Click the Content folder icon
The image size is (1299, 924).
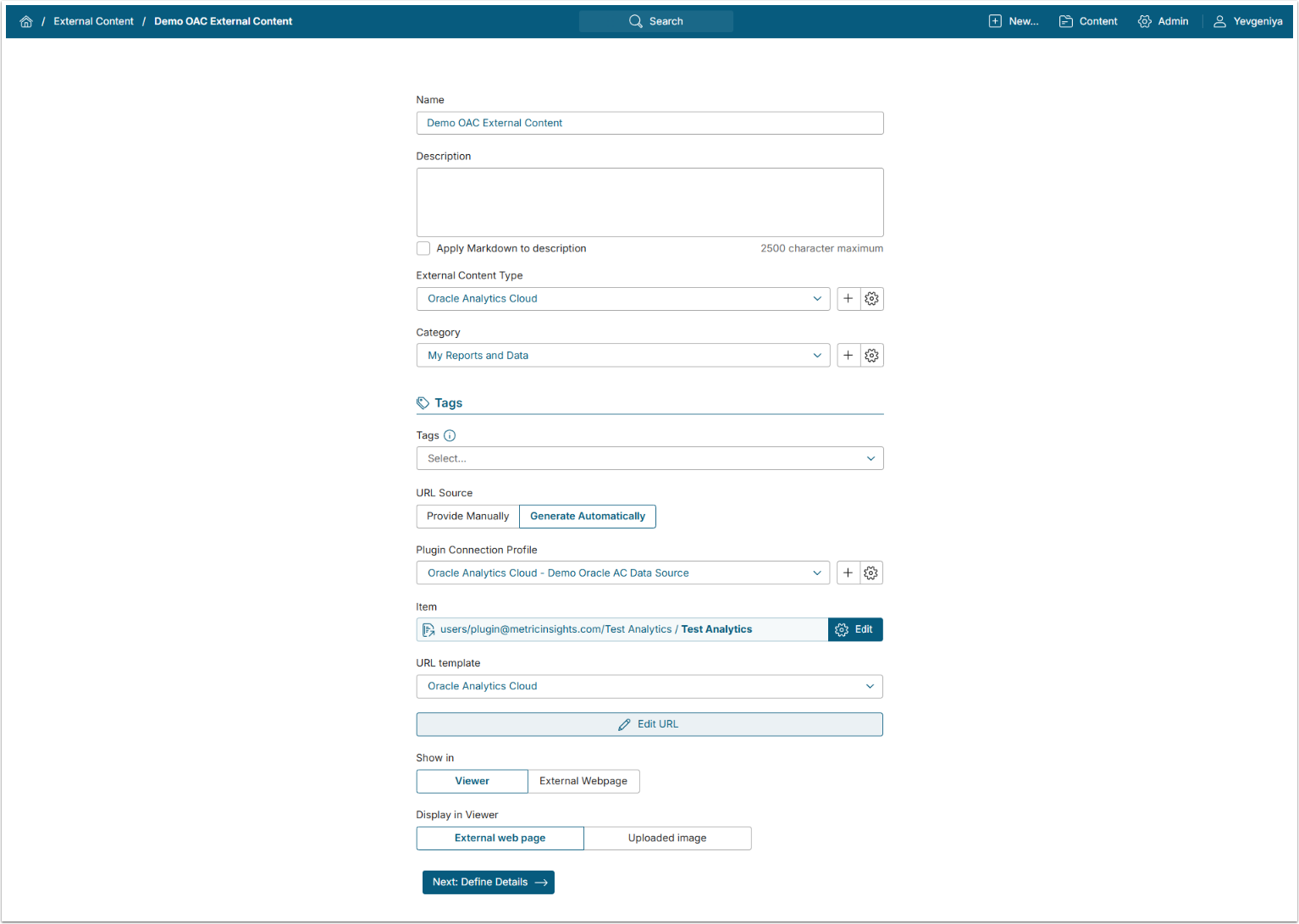[x=1066, y=21]
